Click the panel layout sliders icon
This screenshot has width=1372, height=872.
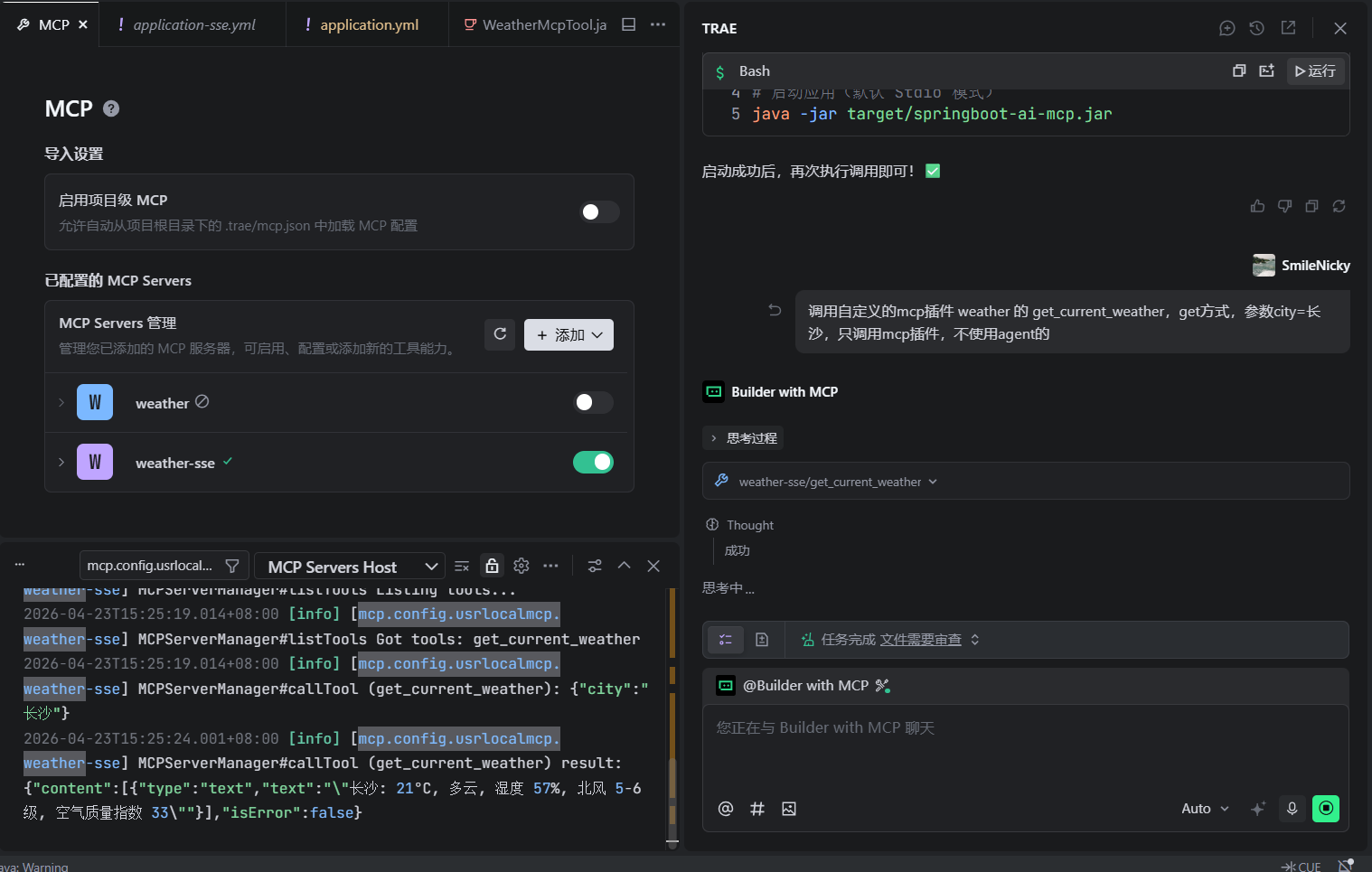click(x=595, y=566)
